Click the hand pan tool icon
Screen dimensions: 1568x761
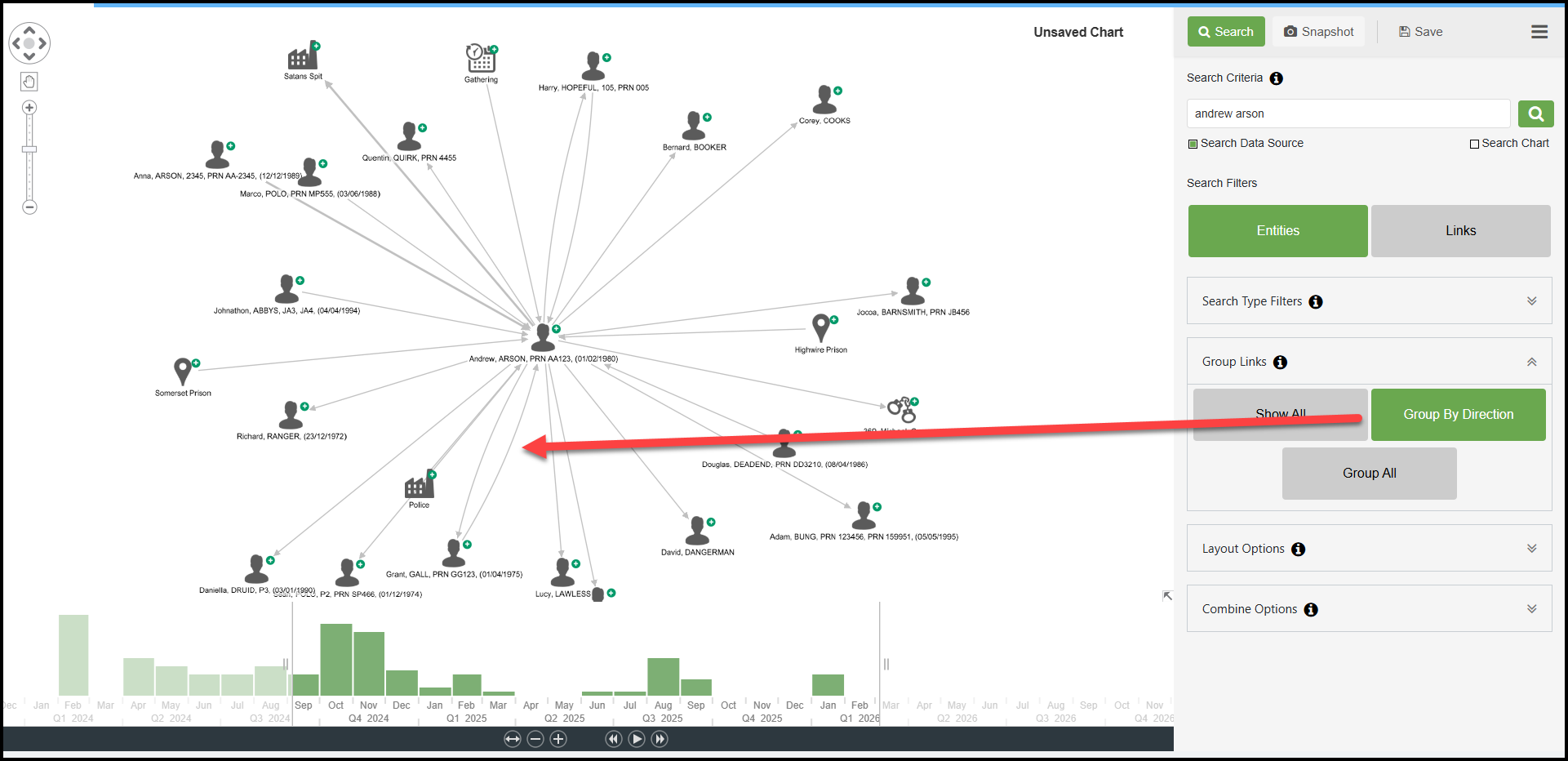click(x=29, y=82)
